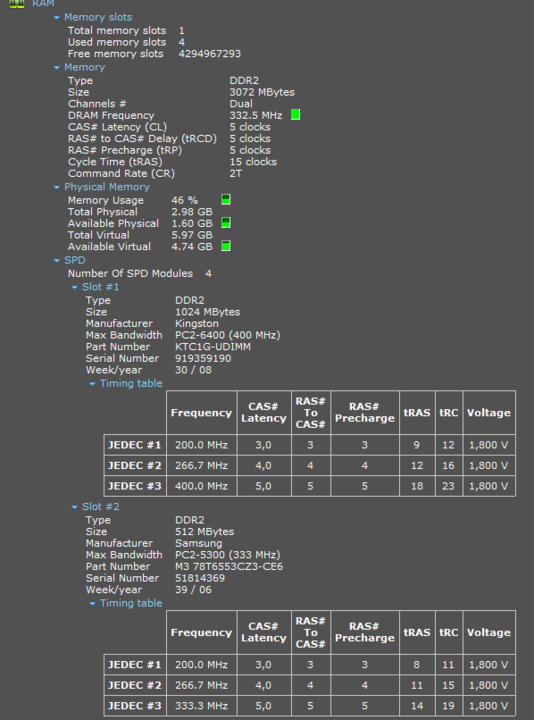Collapse Slot #2 Timing table
Screen dimensions: 534x720
pos(92,603)
